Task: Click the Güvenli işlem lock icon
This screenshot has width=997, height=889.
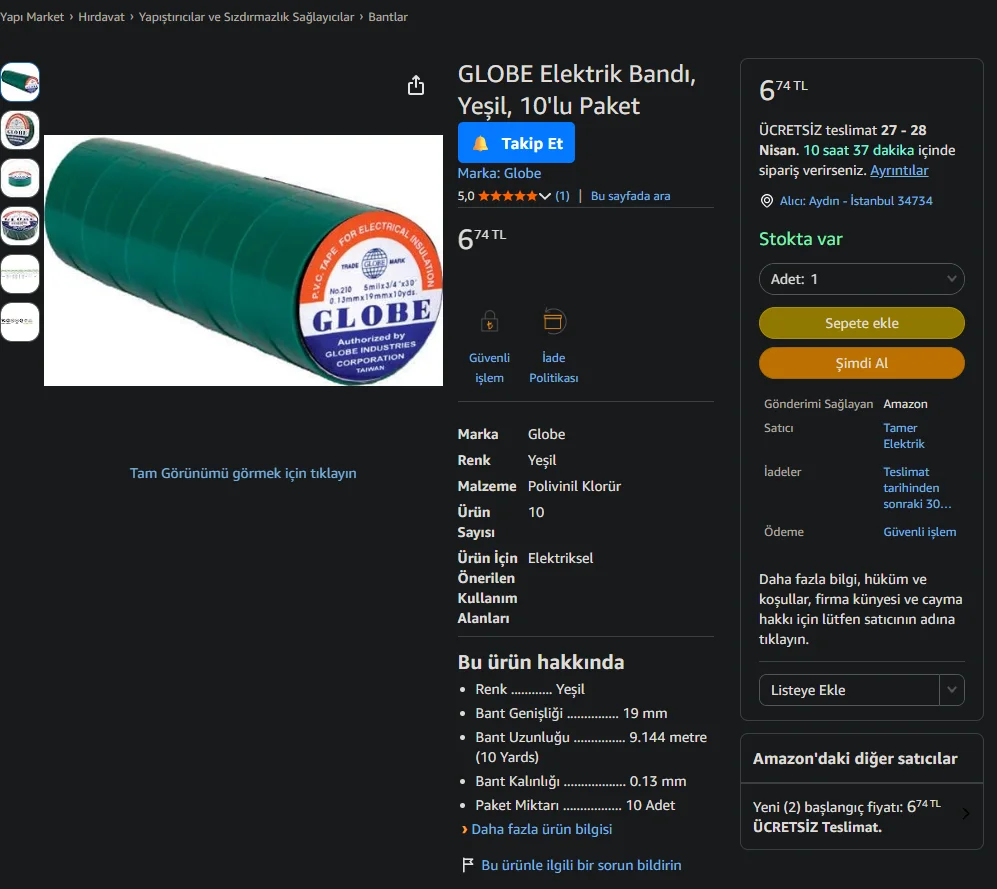Action: click(489, 322)
